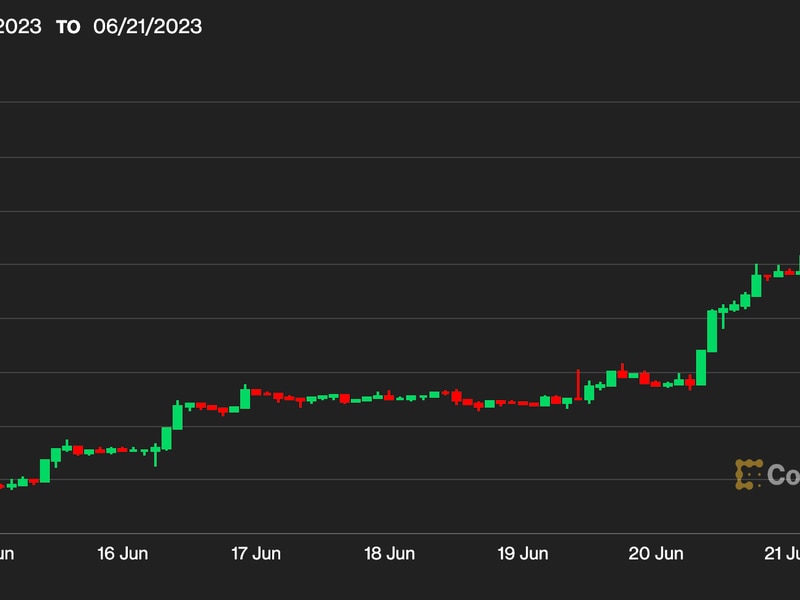Screen dimensions: 800x600
Task: Click the 18 Jun axis label
Action: (389, 554)
